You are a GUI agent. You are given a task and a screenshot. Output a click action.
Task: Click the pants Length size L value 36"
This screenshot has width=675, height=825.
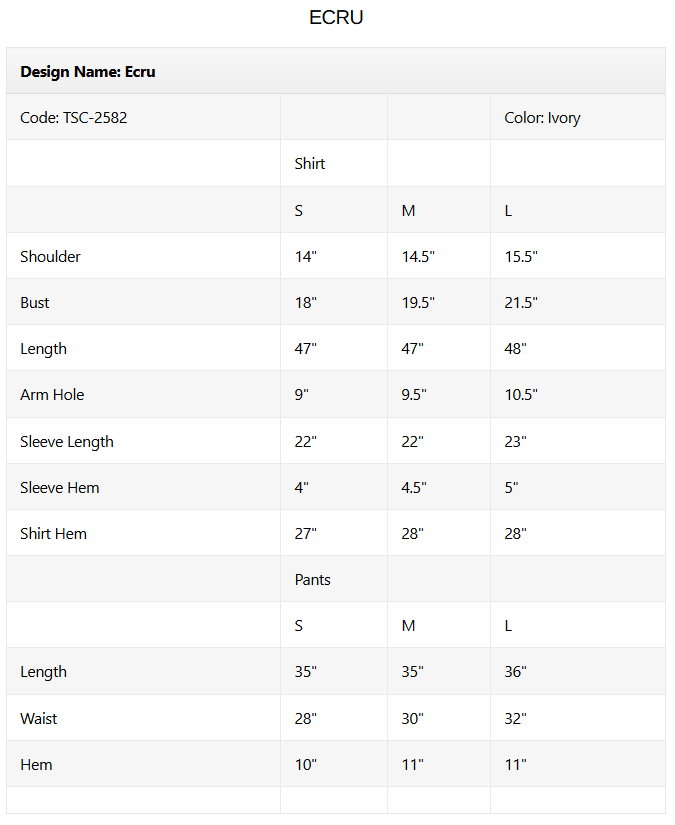click(515, 672)
